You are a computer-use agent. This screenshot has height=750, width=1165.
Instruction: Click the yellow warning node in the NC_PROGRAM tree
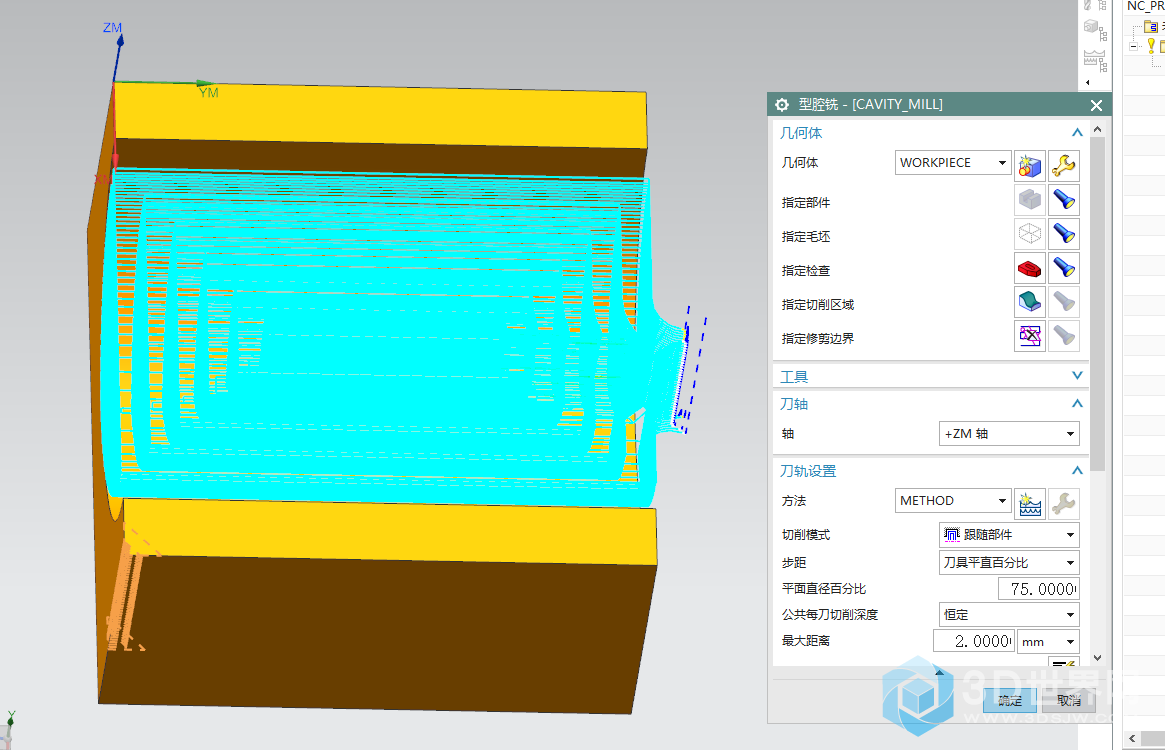(1151, 45)
